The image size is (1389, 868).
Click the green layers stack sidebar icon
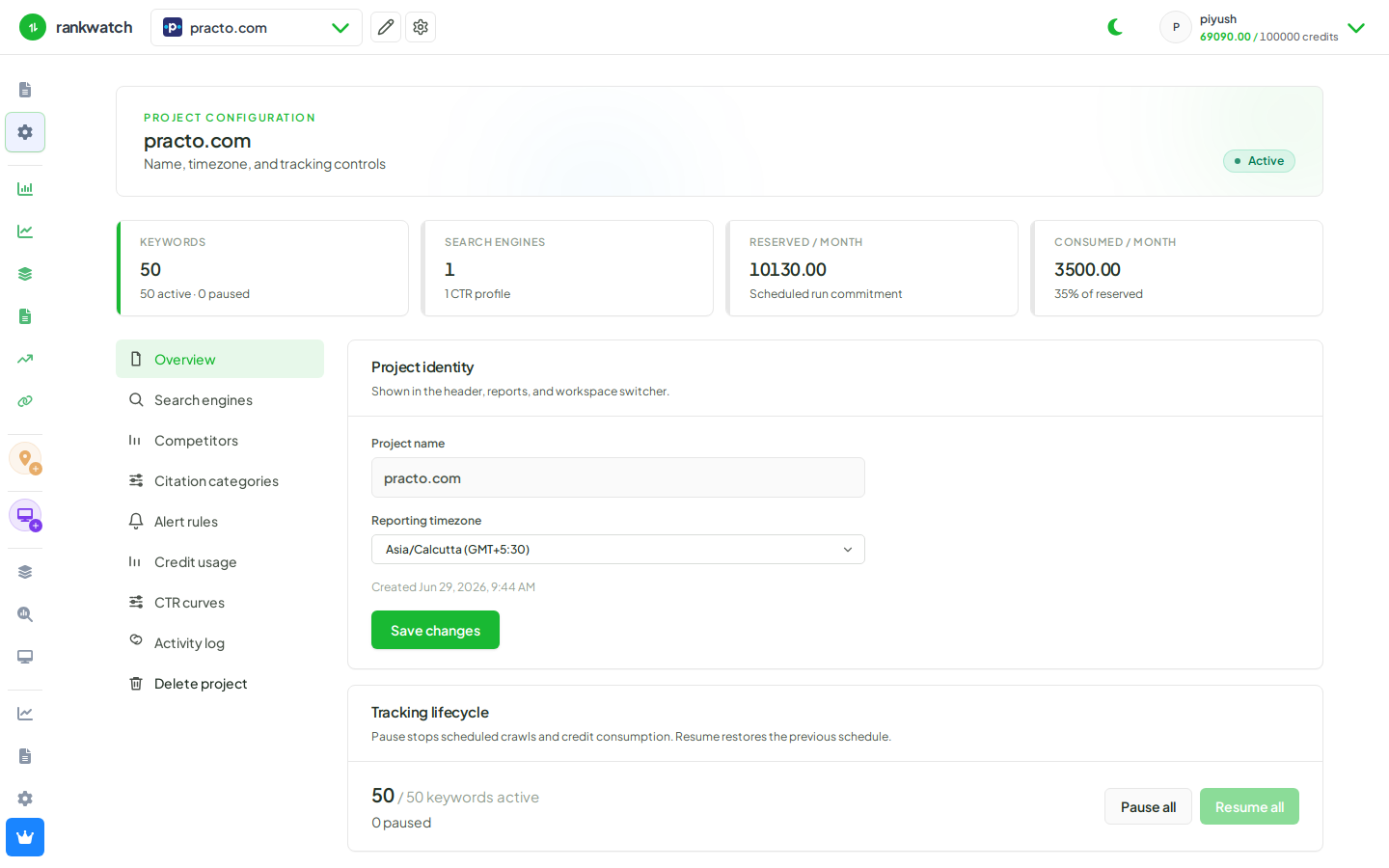[25, 274]
